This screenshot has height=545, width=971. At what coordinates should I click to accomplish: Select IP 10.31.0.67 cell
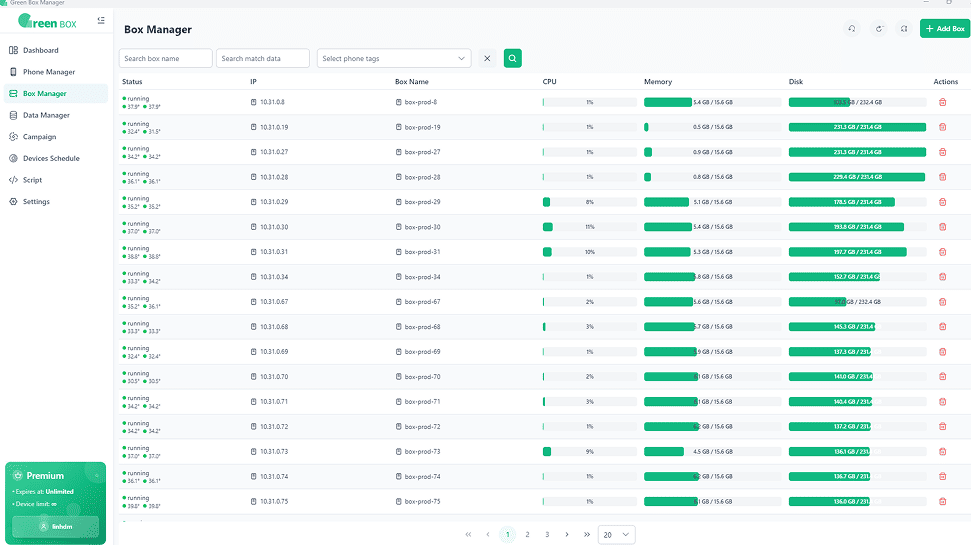[274, 302]
